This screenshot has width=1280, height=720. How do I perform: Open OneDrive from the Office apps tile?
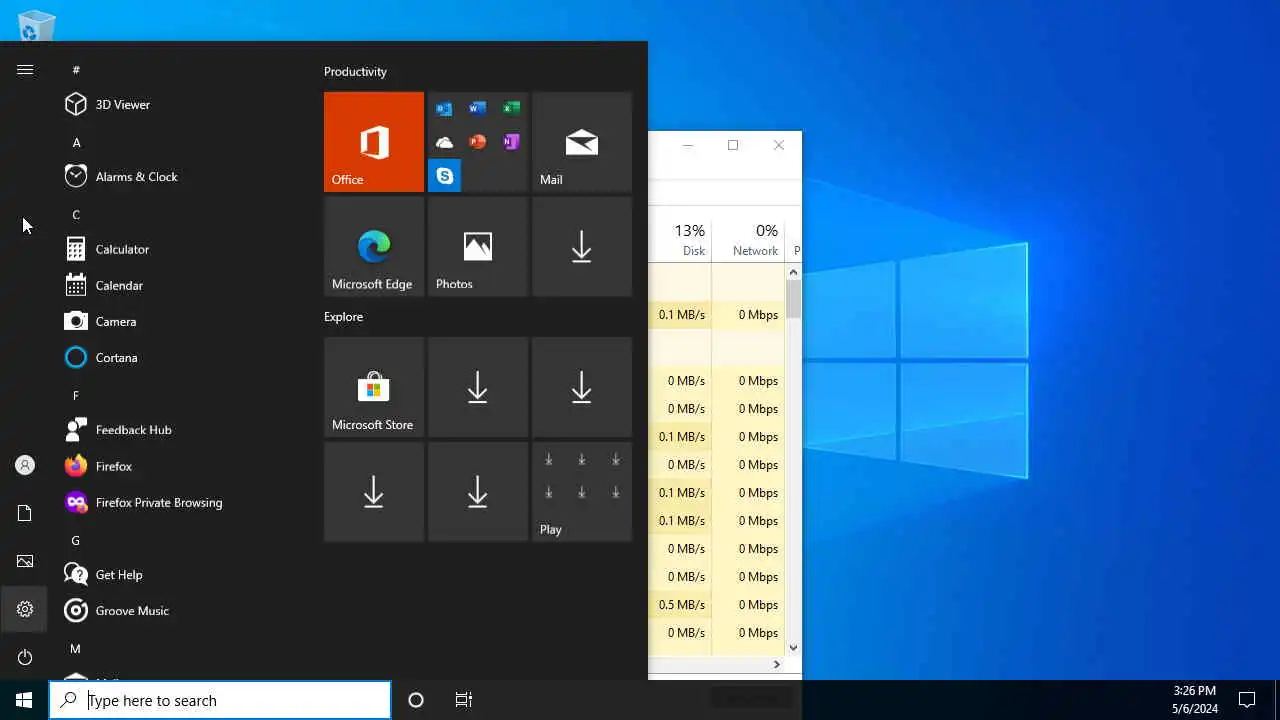pyautogui.click(x=444, y=142)
